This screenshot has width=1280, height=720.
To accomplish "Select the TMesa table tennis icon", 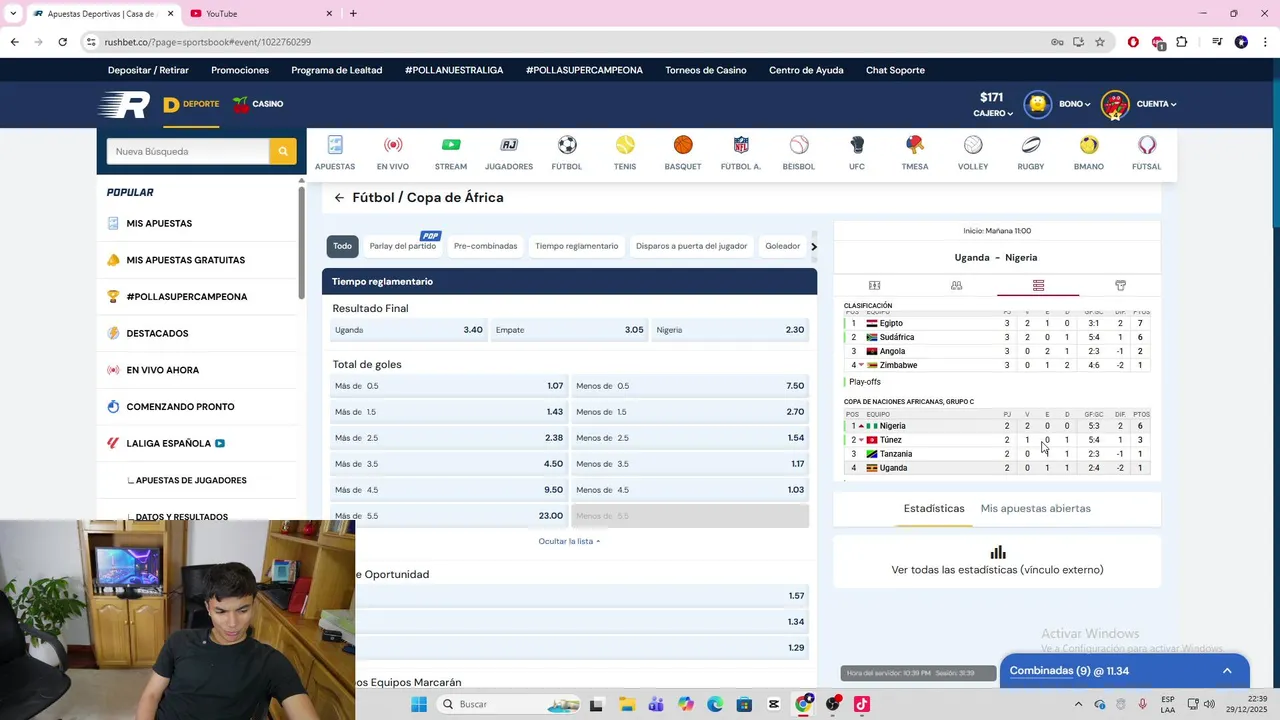I will click(915, 145).
